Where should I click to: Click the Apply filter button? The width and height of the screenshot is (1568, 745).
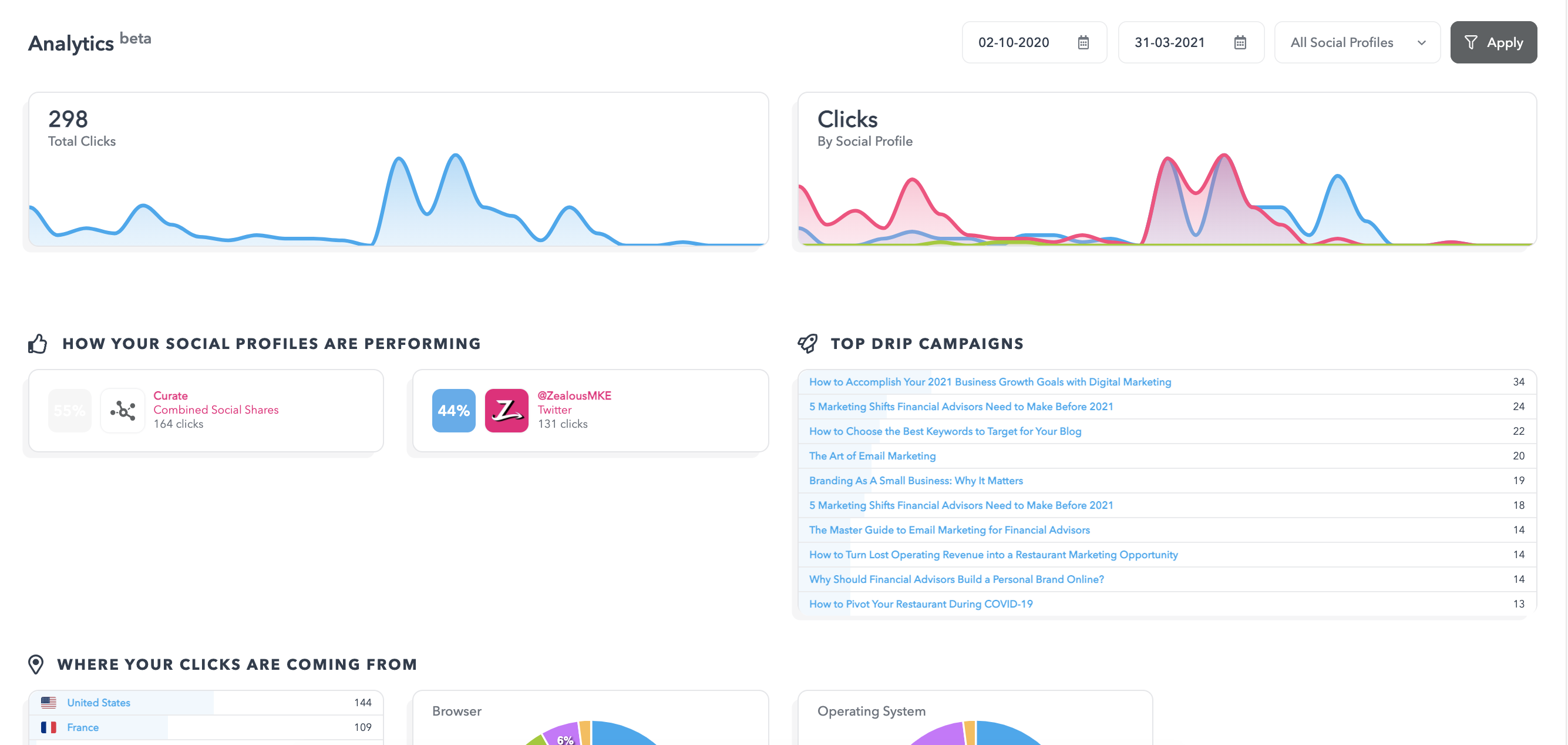click(1493, 43)
